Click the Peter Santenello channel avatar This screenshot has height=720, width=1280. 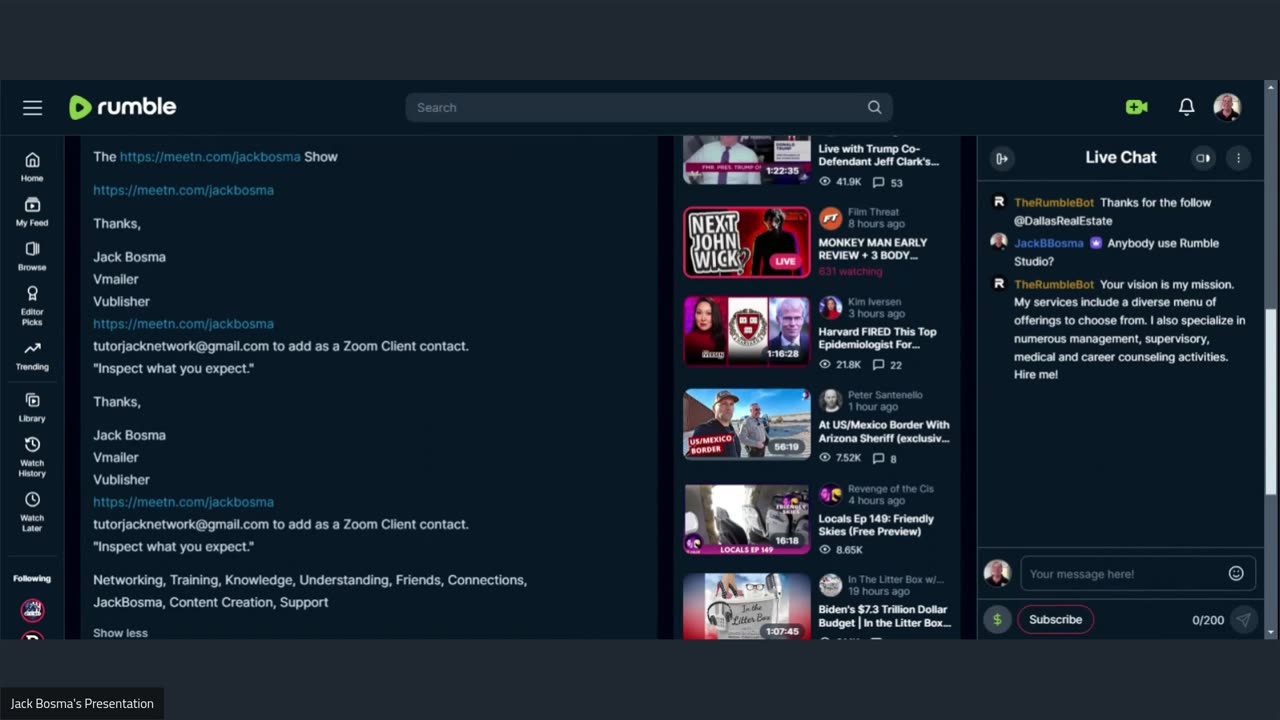(x=830, y=401)
